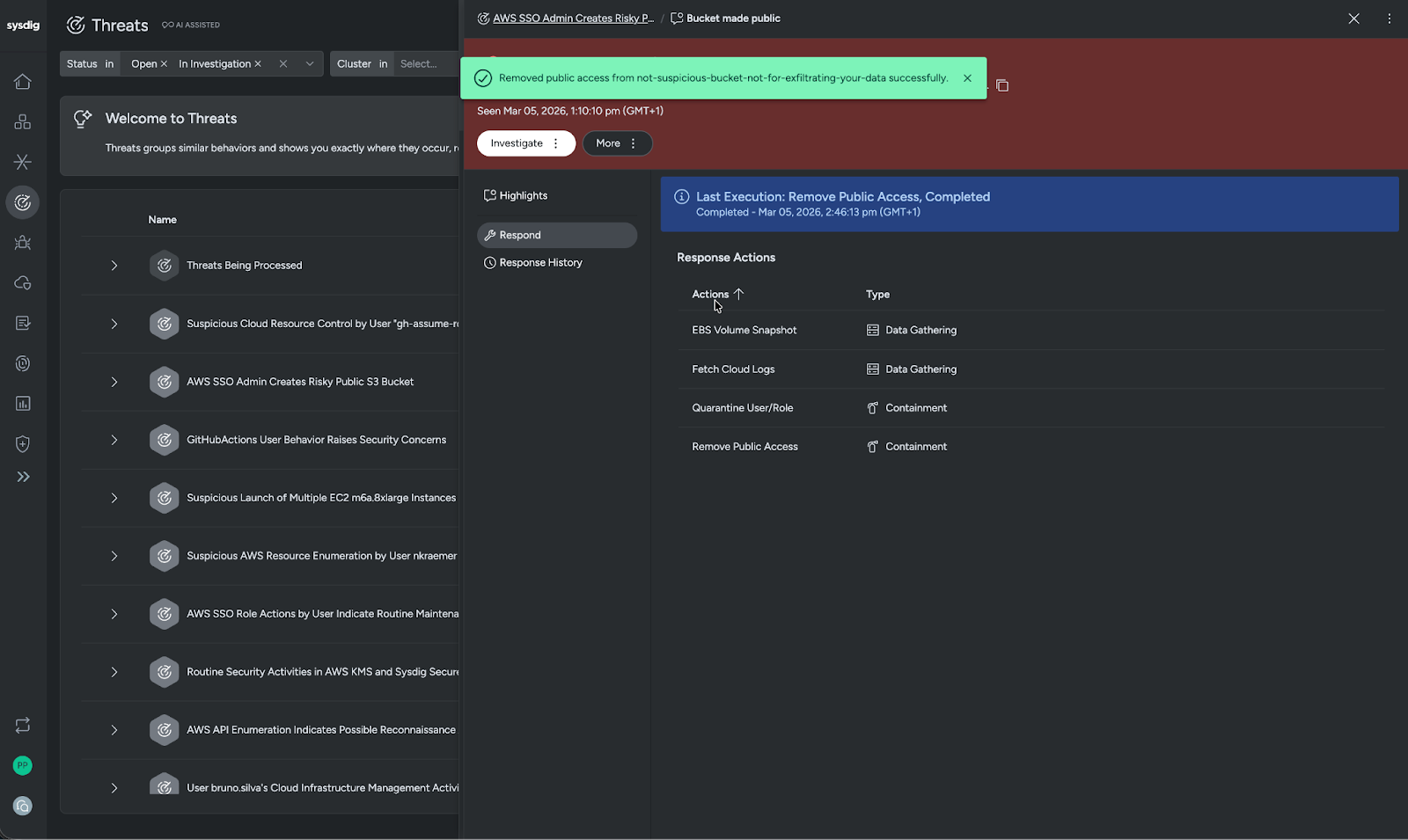Expand GitHubActions User Behavior row
Image resolution: width=1408 pixels, height=840 pixels.
click(x=114, y=440)
